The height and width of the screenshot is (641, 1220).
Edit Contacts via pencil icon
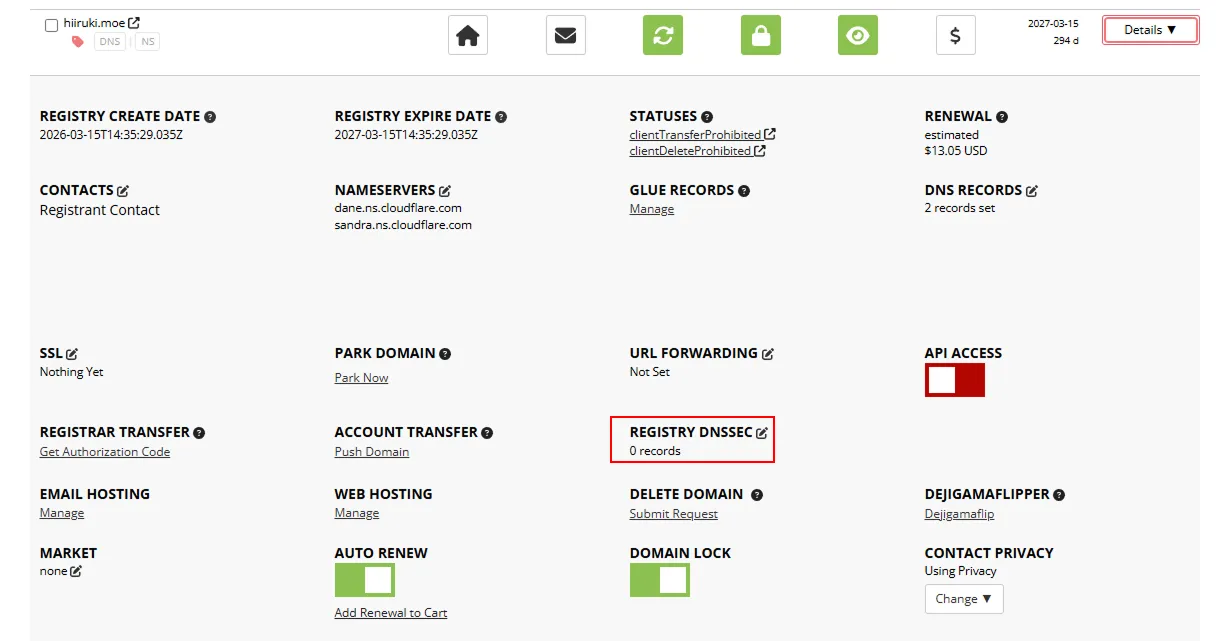[x=123, y=190]
